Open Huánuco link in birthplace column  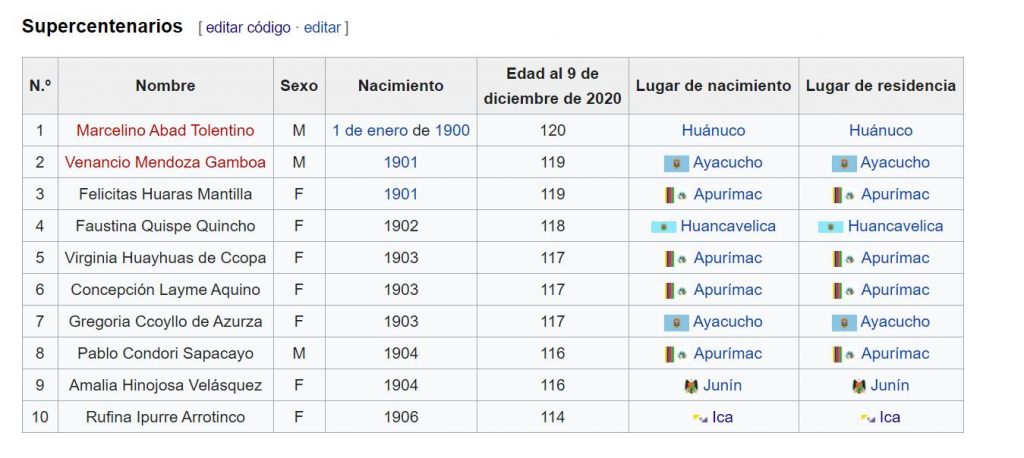pos(713,131)
